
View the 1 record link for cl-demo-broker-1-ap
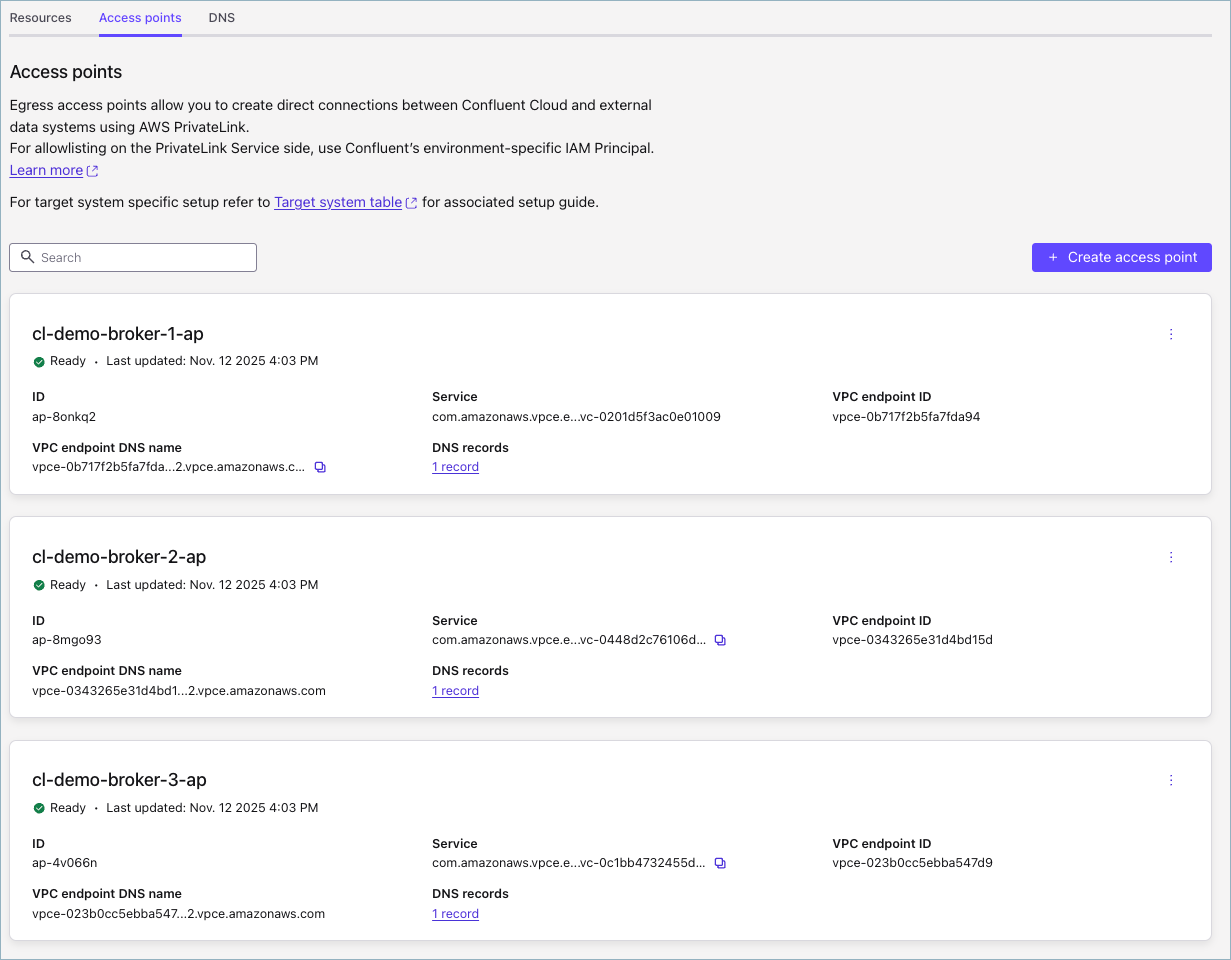(x=455, y=467)
